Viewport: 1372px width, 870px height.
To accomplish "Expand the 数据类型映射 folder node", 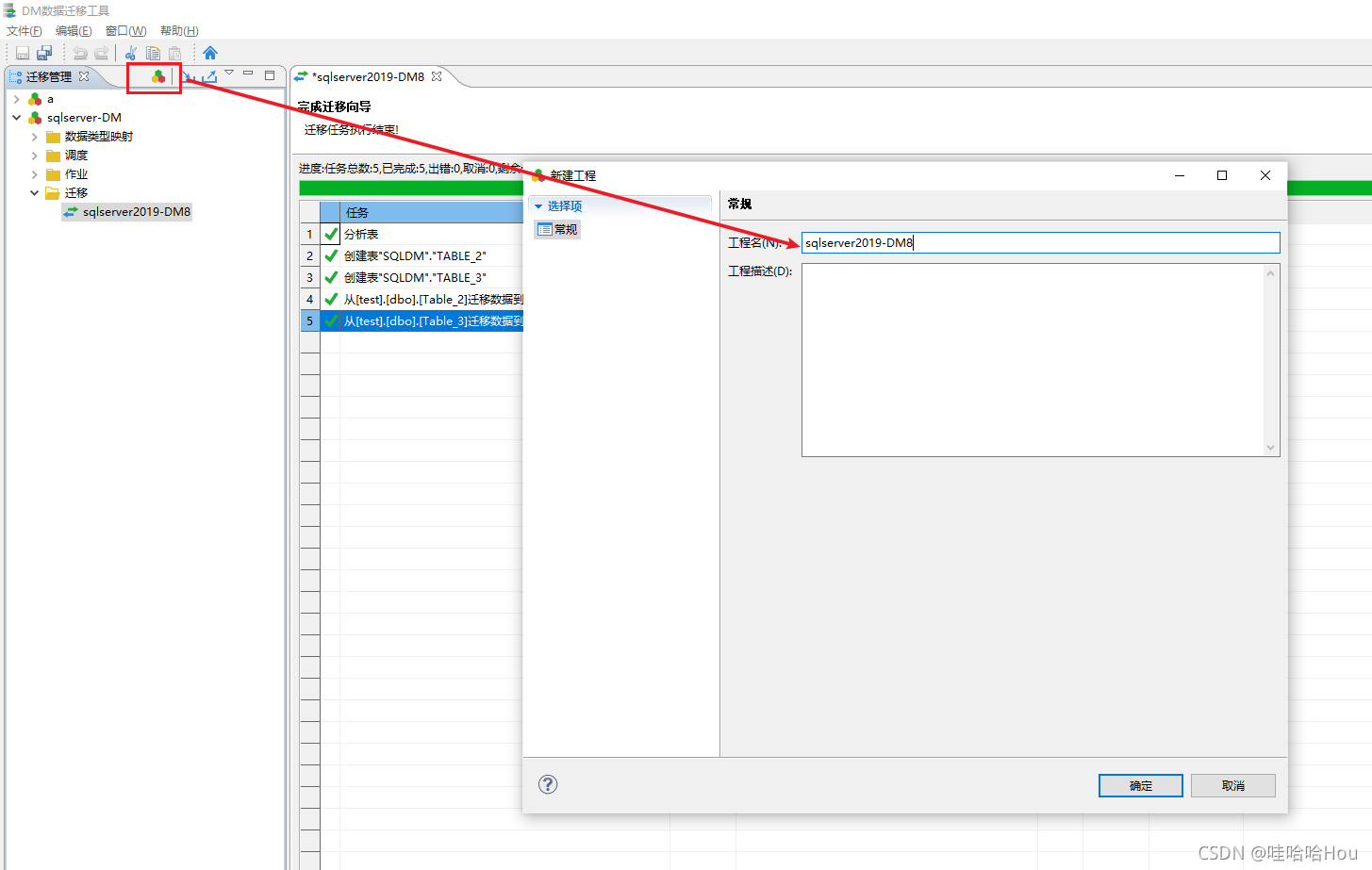I will click(x=34, y=137).
